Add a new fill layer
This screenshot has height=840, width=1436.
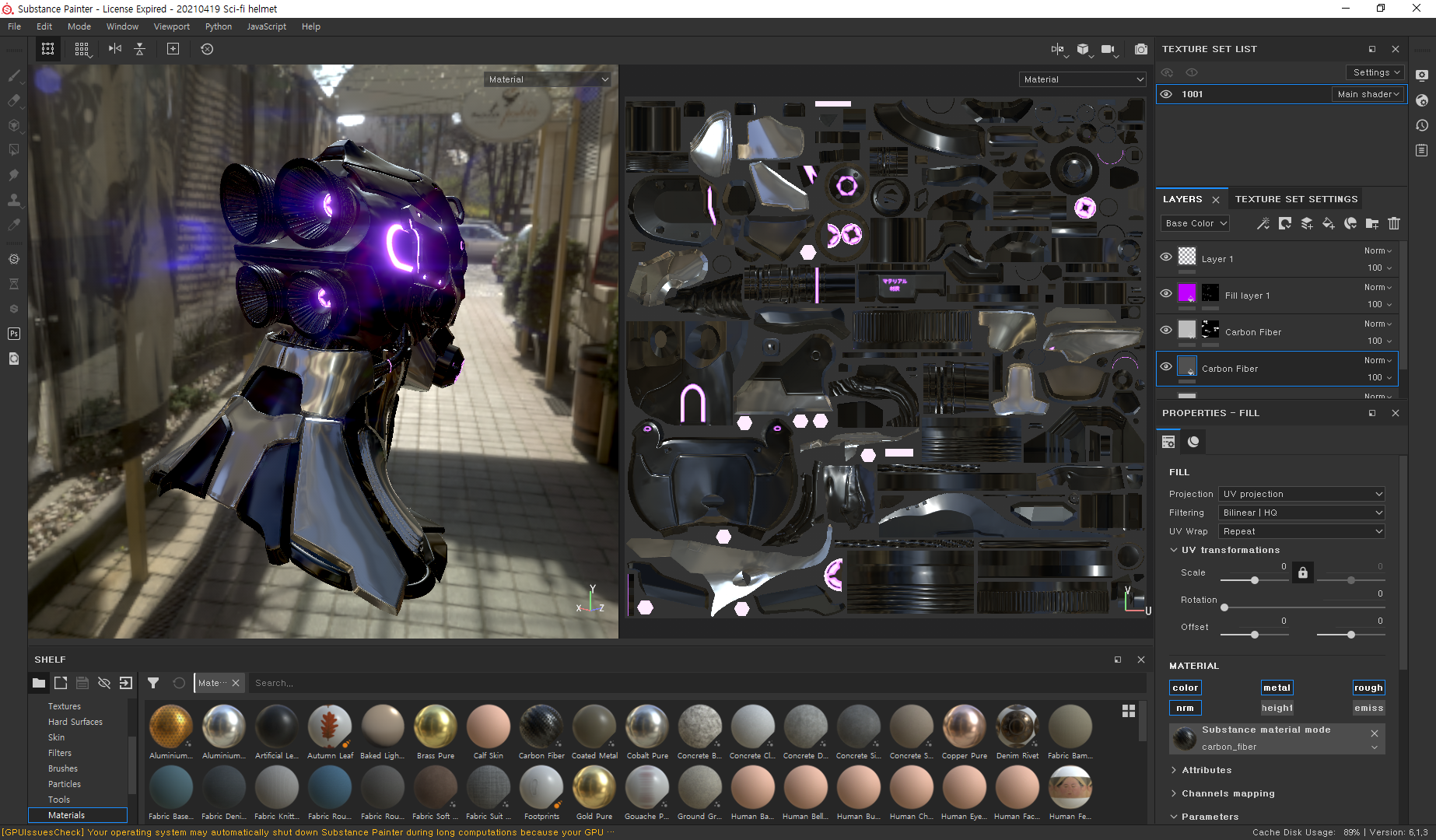click(1329, 223)
